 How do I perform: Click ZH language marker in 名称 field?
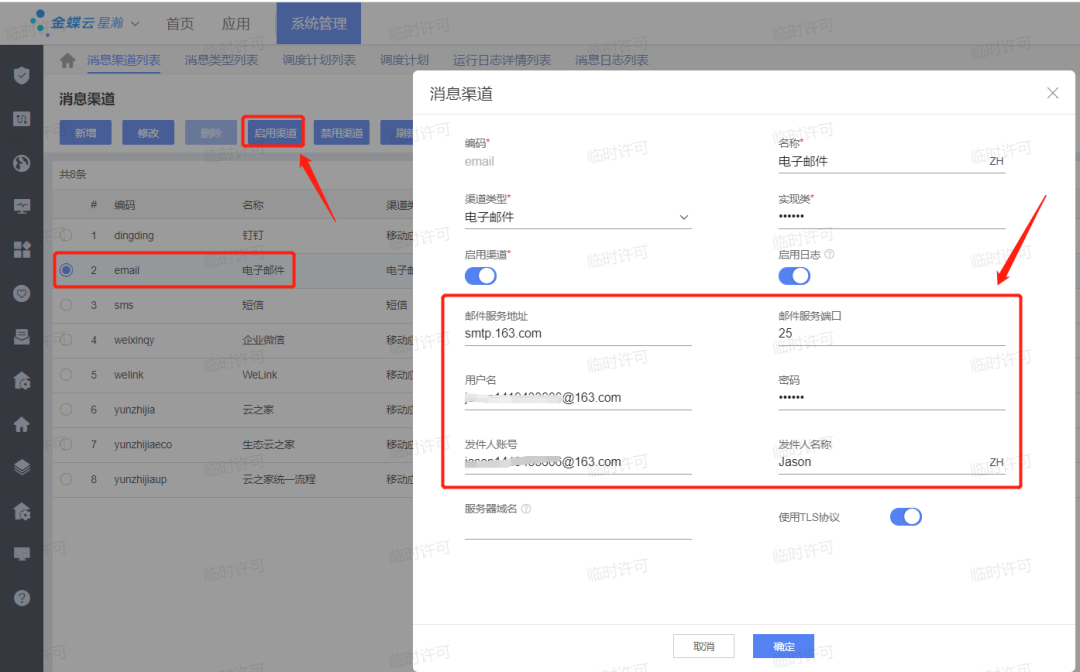996,161
